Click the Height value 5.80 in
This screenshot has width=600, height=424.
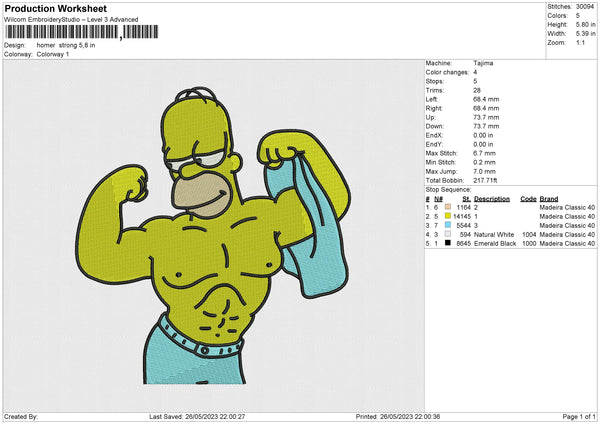click(585, 24)
